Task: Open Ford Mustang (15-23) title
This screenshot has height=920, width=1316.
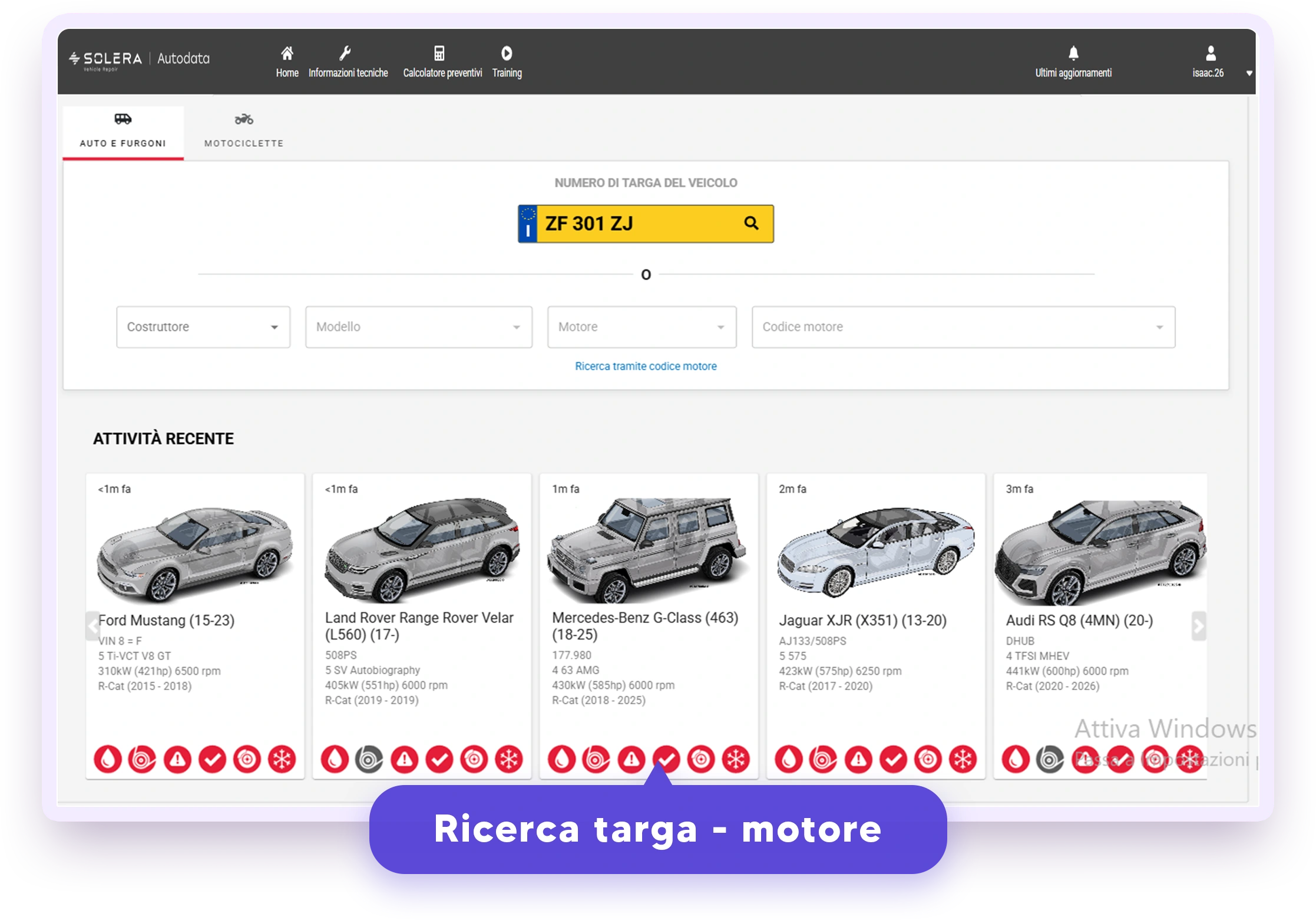Action: pyautogui.click(x=166, y=621)
